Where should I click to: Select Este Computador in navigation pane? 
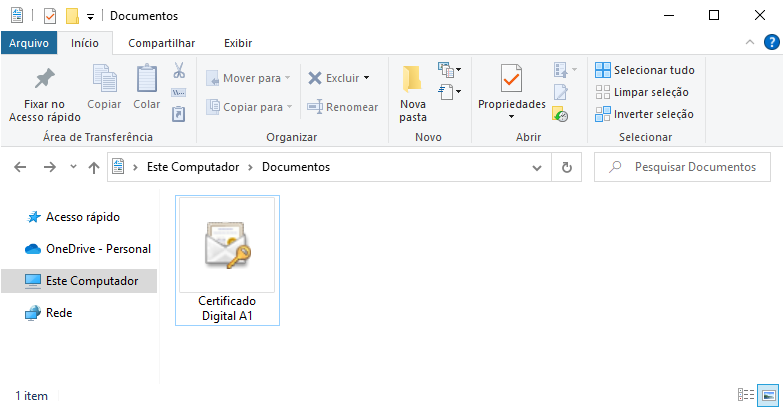coord(79,281)
